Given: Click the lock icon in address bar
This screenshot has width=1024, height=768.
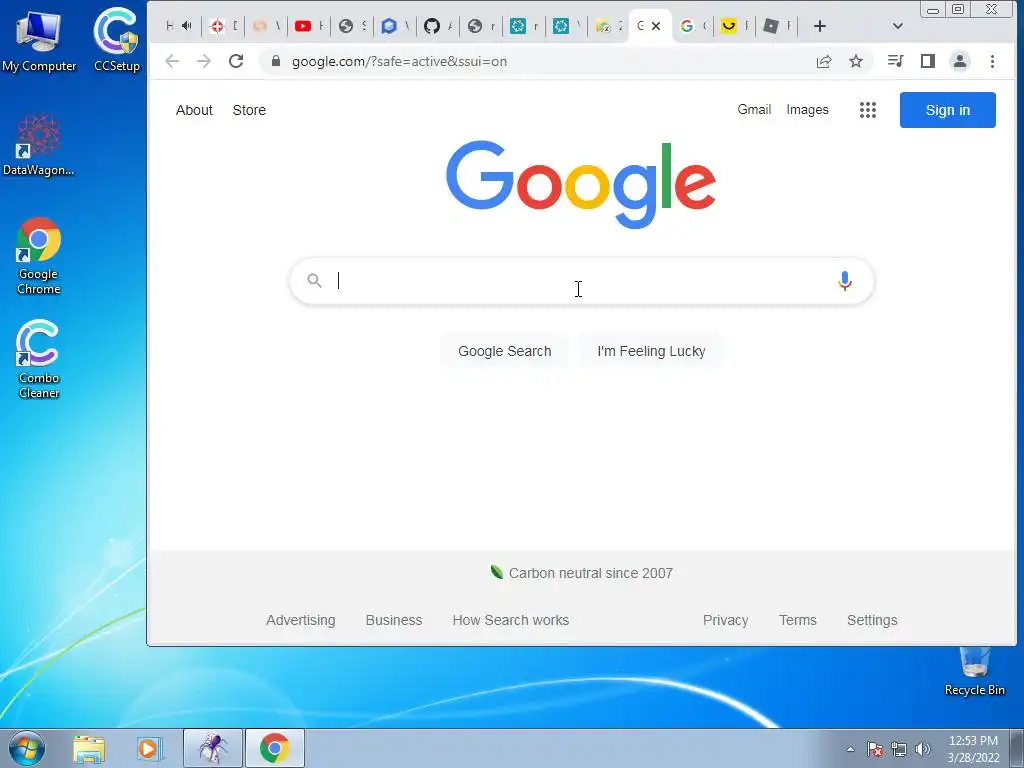Looking at the screenshot, I should point(276,61).
